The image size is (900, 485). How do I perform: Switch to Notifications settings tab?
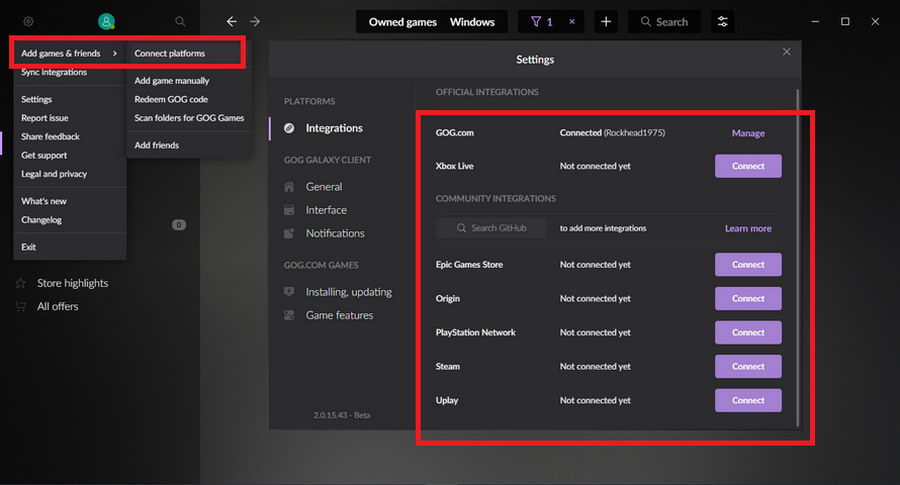point(335,233)
